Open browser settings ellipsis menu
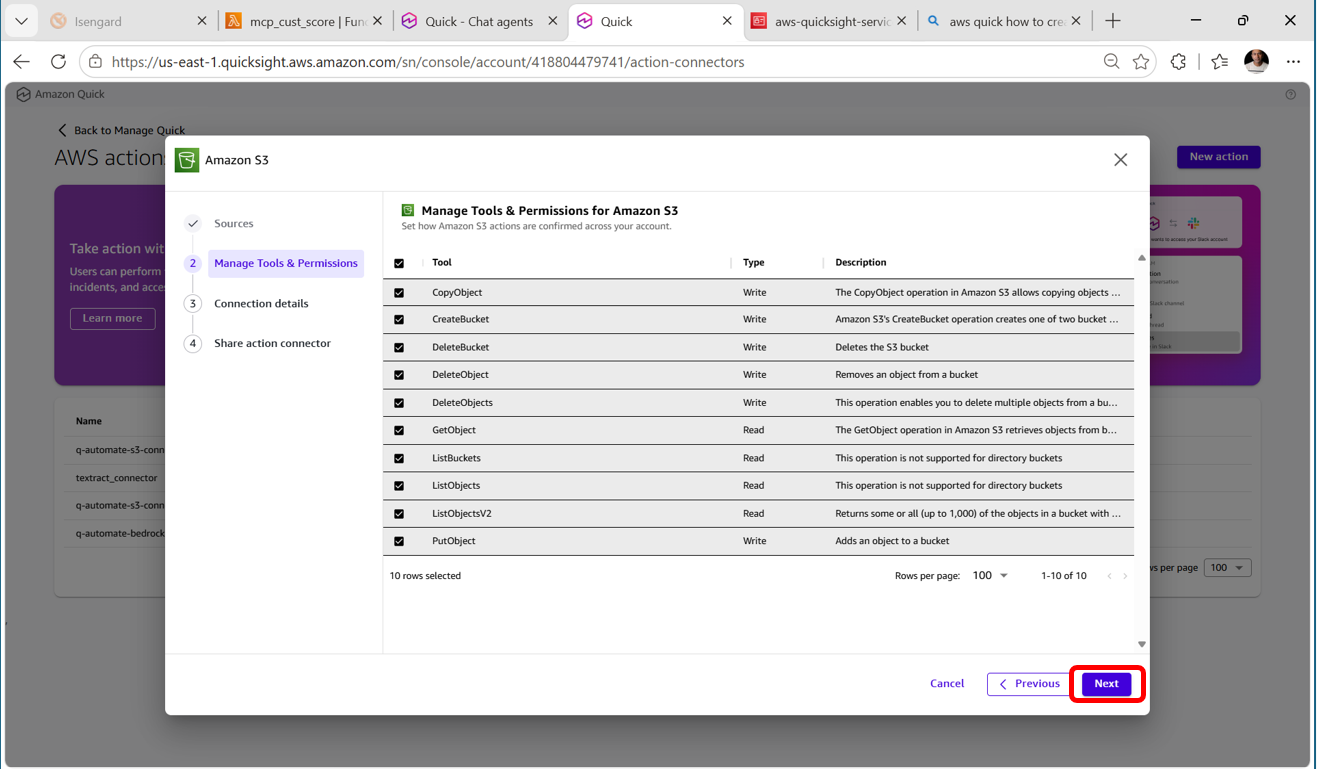Image resolution: width=1318 pixels, height=769 pixels. tap(1293, 62)
